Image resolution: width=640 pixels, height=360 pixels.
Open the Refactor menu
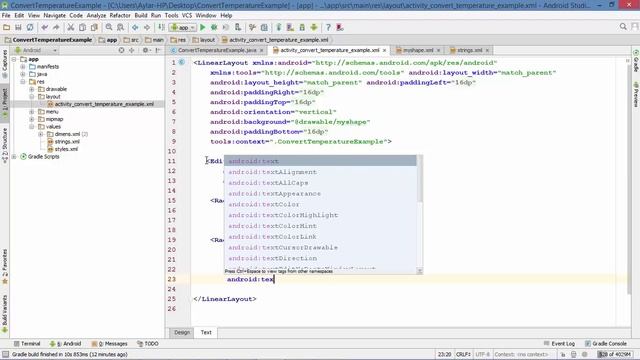[120, 16]
